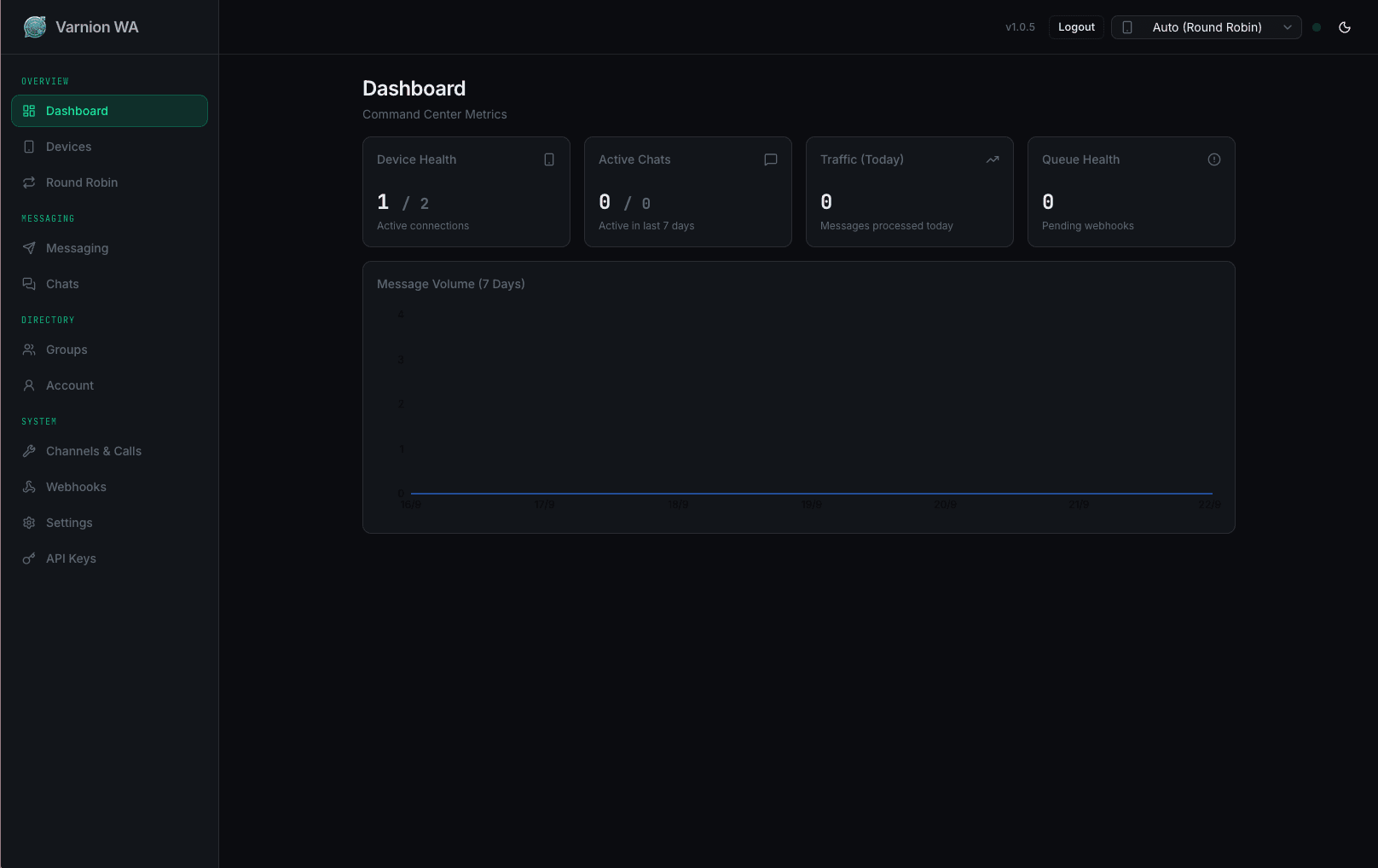The image size is (1378, 868).
Task: Open the Chats page
Action: click(109, 284)
